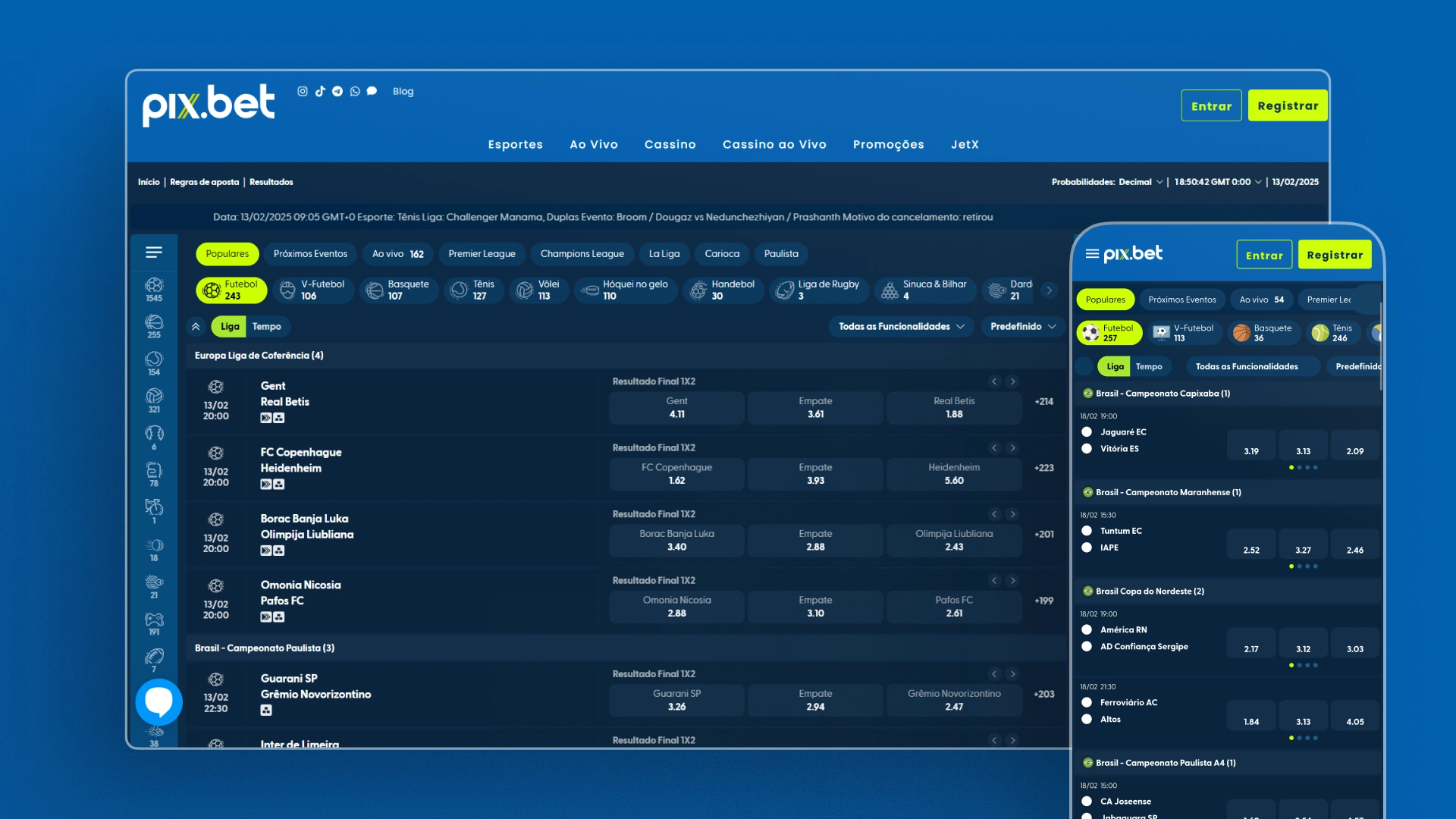Screen dimensions: 1456x819
Task: Open Promoções in main navigation
Action: 889,145
